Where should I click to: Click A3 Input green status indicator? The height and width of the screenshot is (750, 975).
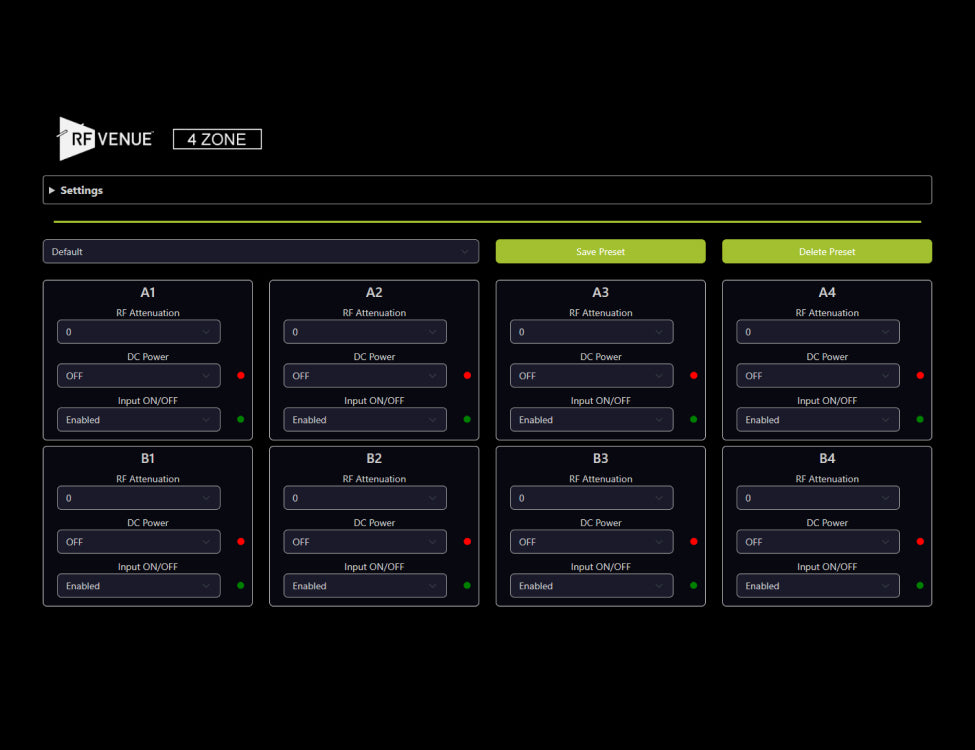coord(693,420)
